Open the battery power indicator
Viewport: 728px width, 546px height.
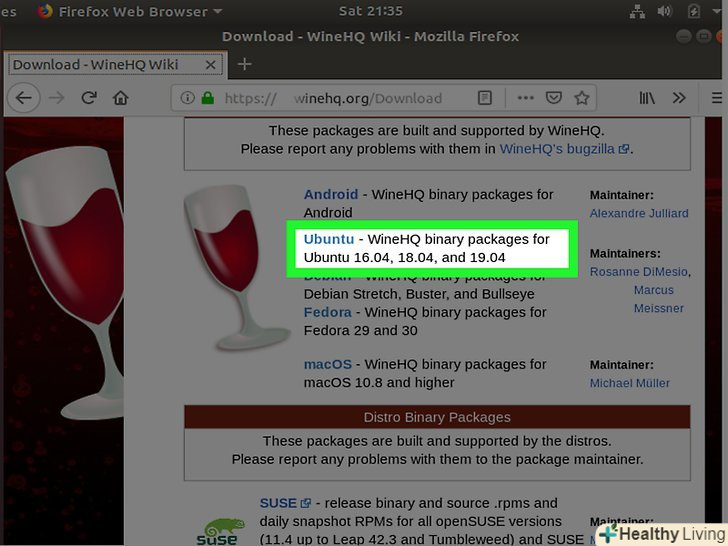694,11
